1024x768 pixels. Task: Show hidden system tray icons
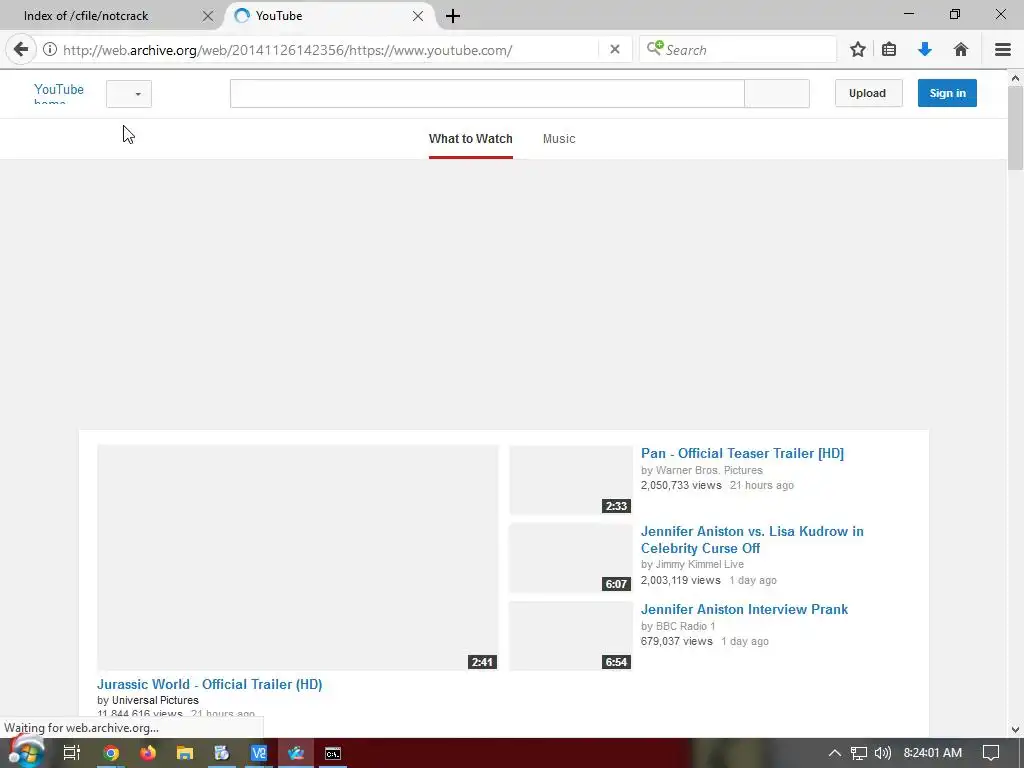point(835,753)
